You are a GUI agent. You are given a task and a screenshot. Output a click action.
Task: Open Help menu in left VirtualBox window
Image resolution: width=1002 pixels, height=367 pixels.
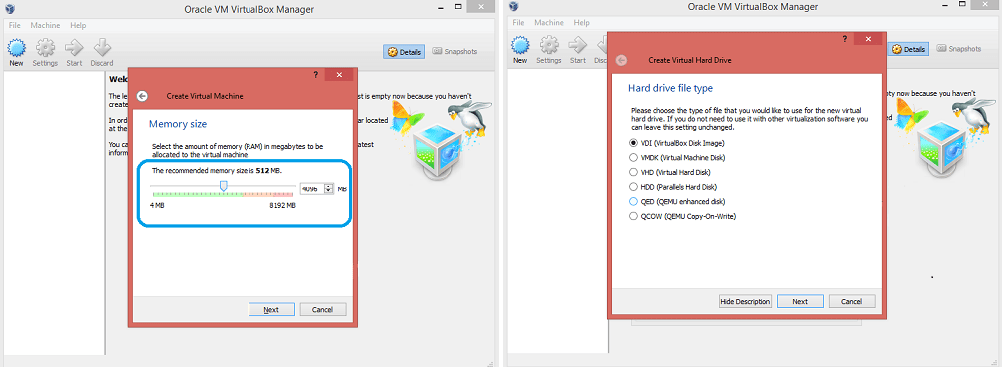click(x=78, y=26)
